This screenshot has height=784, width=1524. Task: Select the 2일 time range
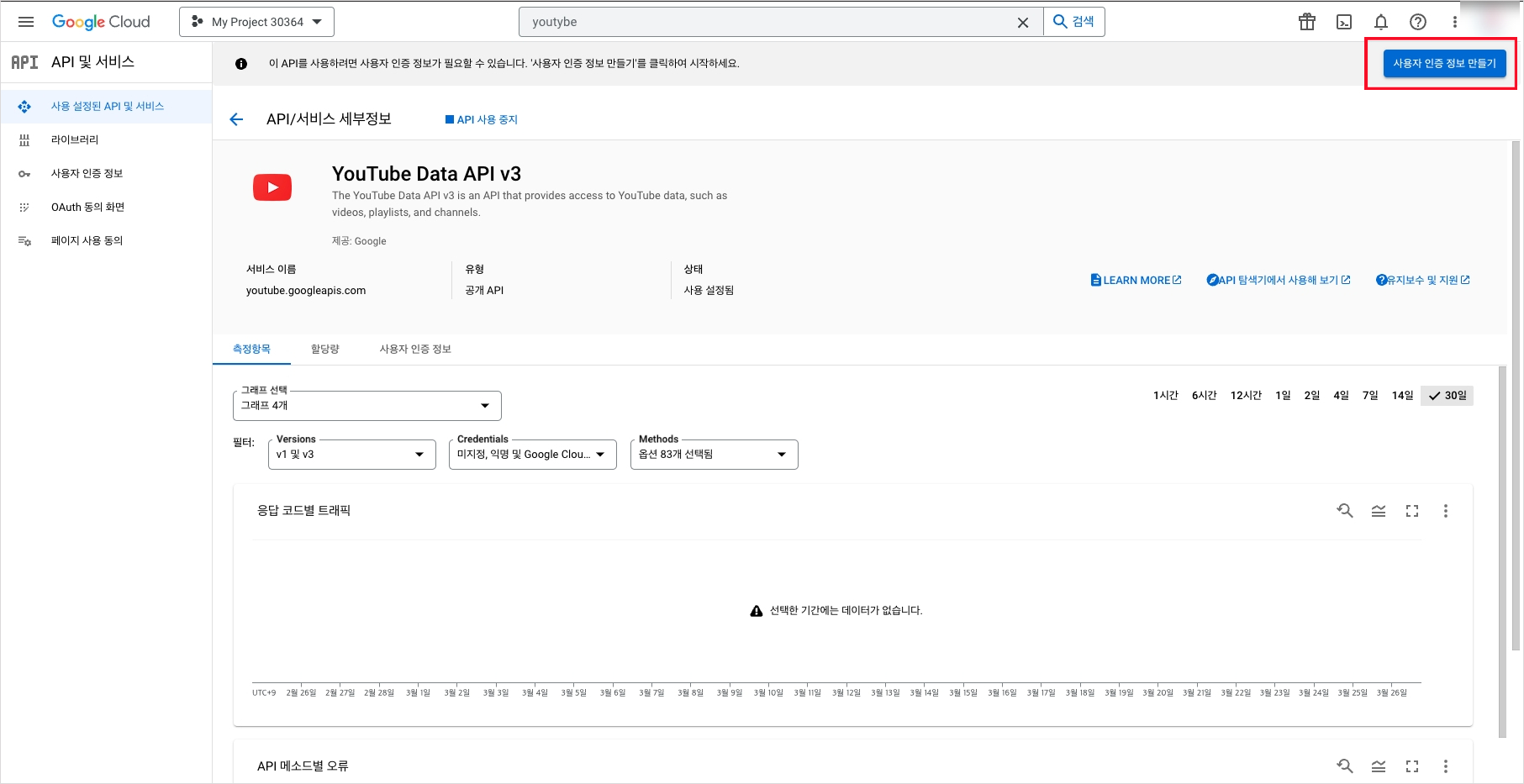click(1312, 396)
